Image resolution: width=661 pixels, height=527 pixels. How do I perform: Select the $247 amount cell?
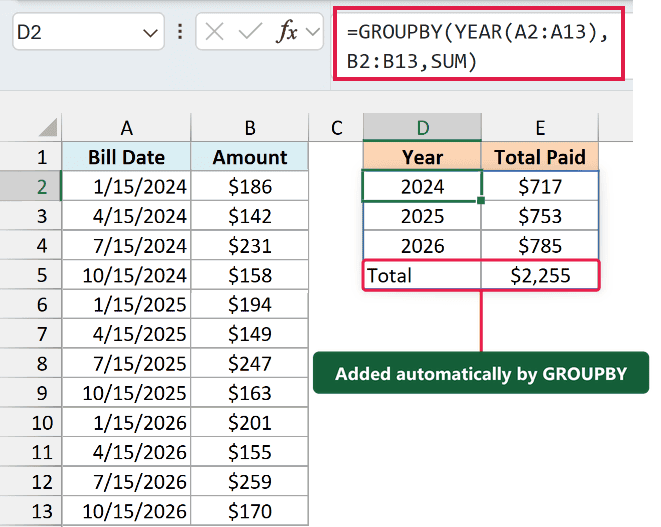click(x=250, y=363)
